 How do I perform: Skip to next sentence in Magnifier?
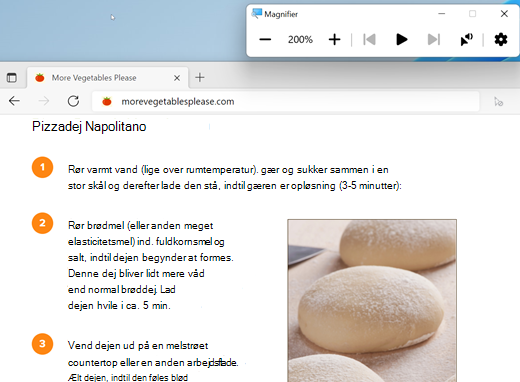[434, 40]
